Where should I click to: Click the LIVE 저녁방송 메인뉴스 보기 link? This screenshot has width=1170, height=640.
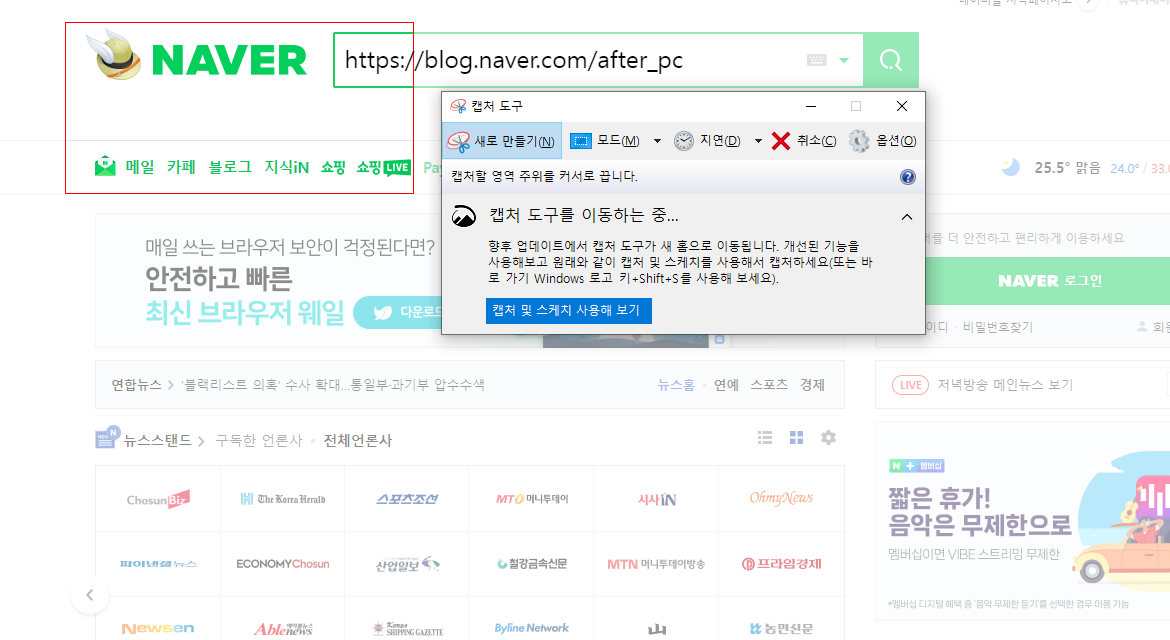click(983, 385)
